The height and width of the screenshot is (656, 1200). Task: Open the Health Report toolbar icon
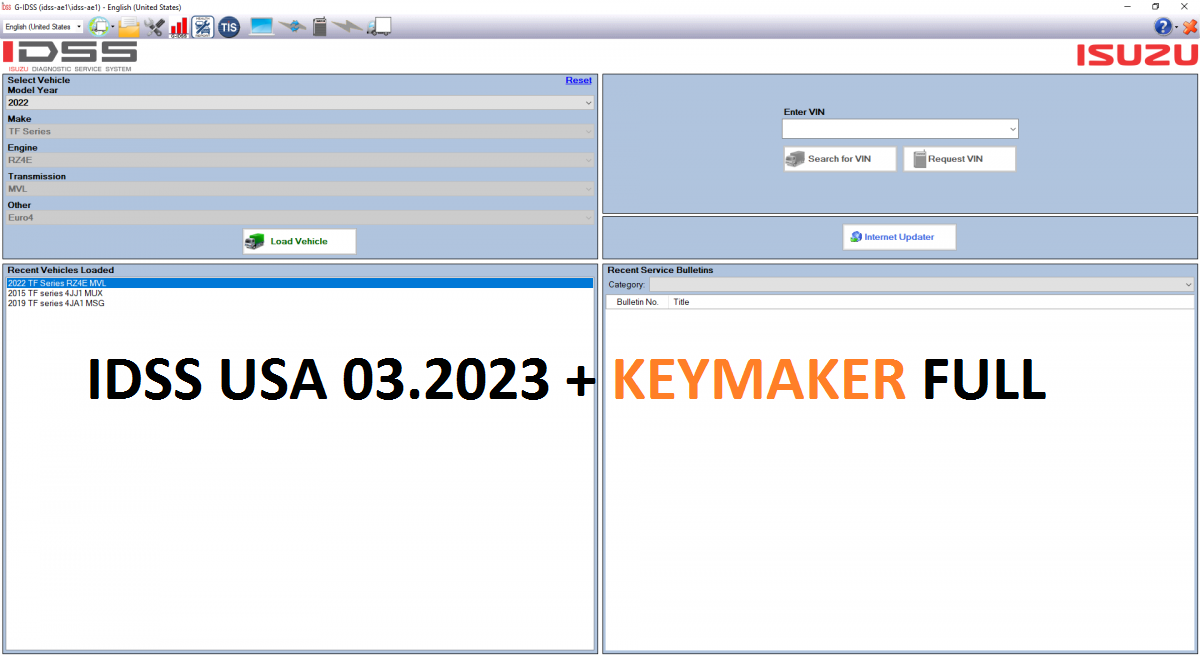tap(203, 27)
